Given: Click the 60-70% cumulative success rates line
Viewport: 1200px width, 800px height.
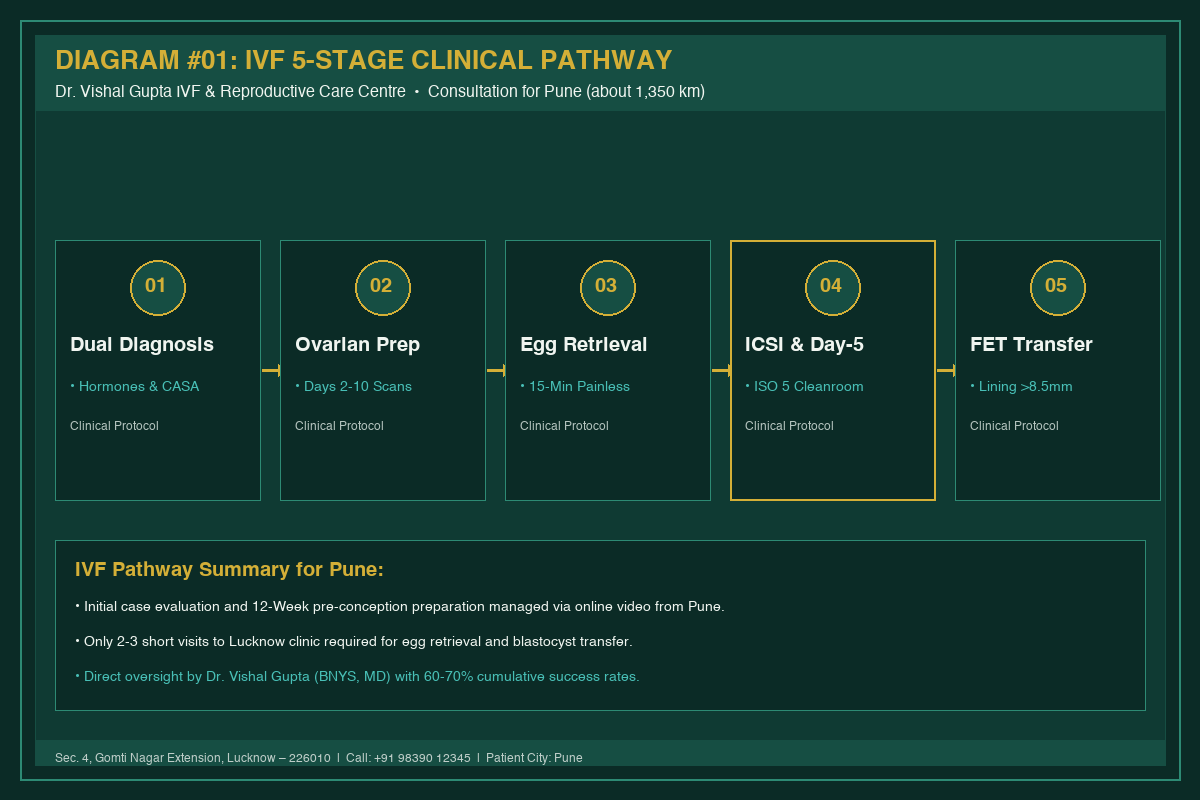Looking at the screenshot, I should 357,676.
